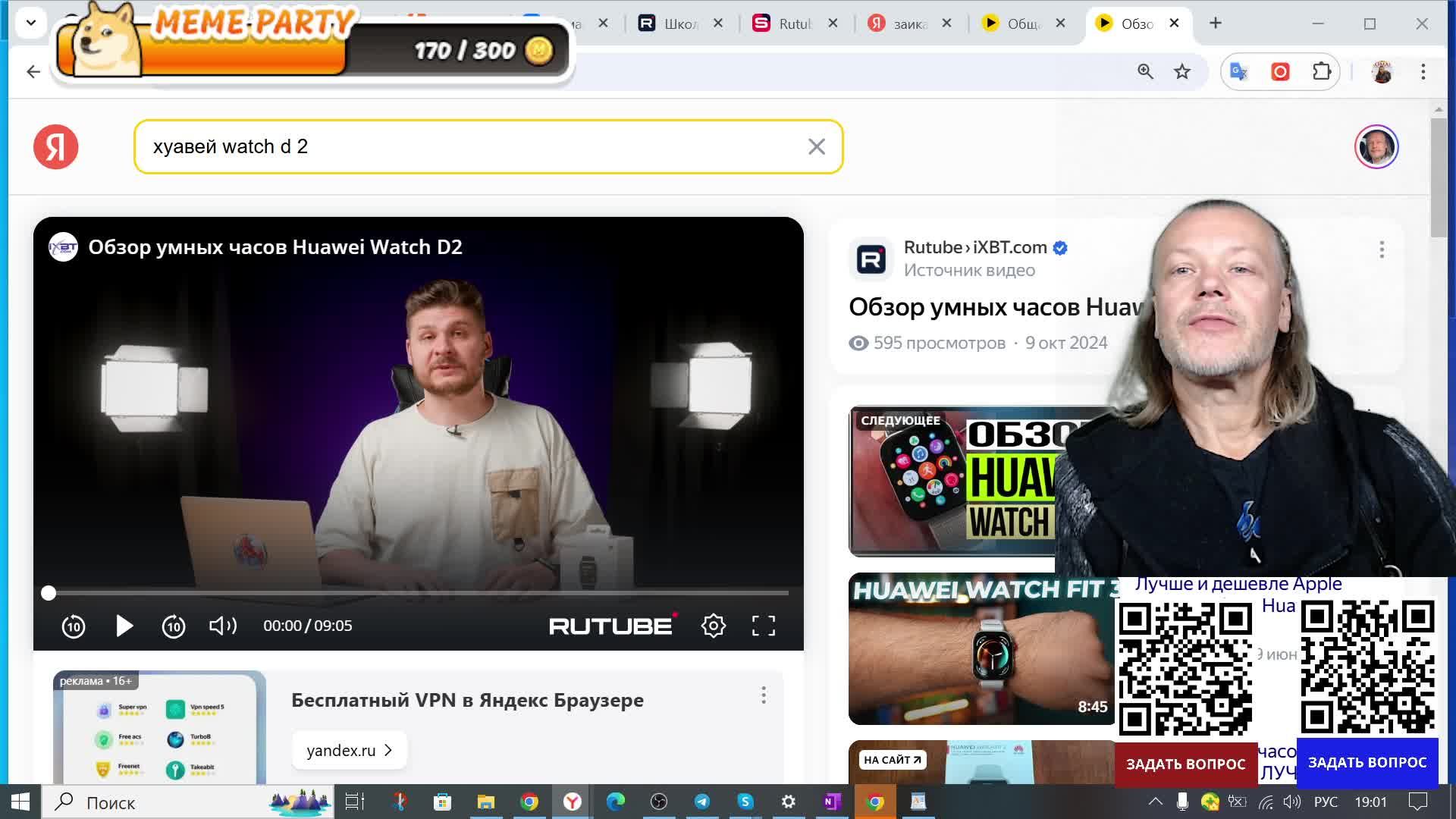Open Chrome three-dot menu

[x=1423, y=72]
